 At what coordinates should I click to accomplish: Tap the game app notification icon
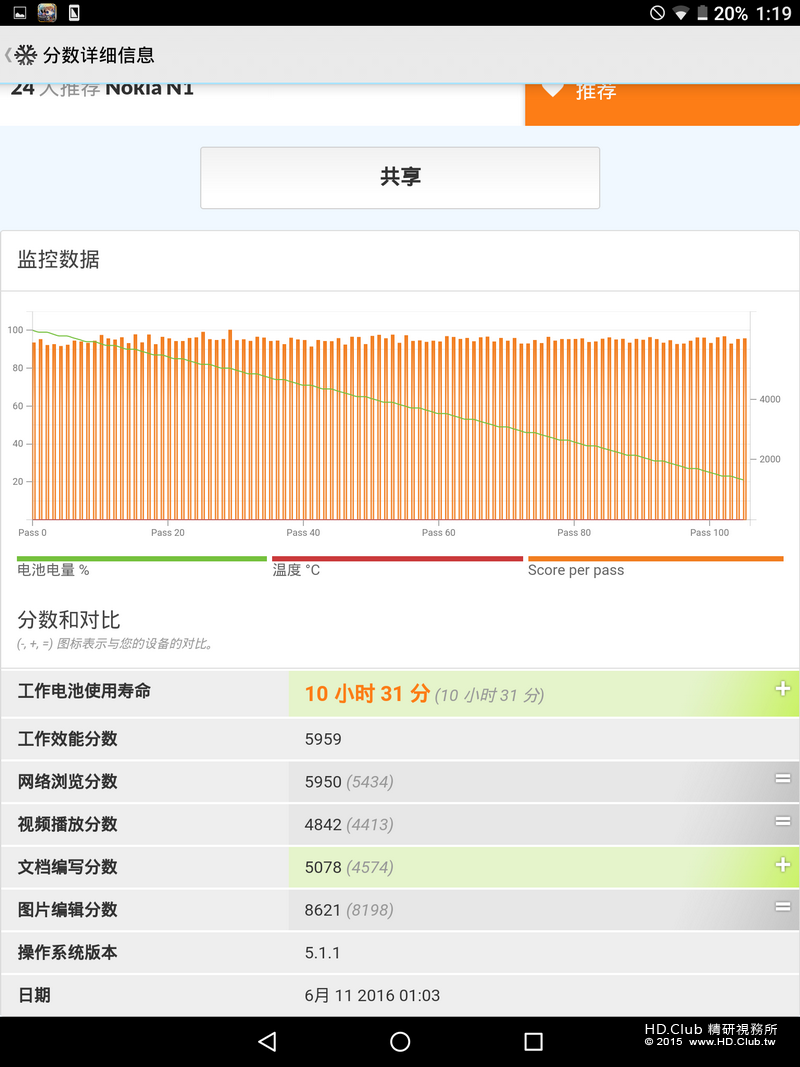(47, 12)
